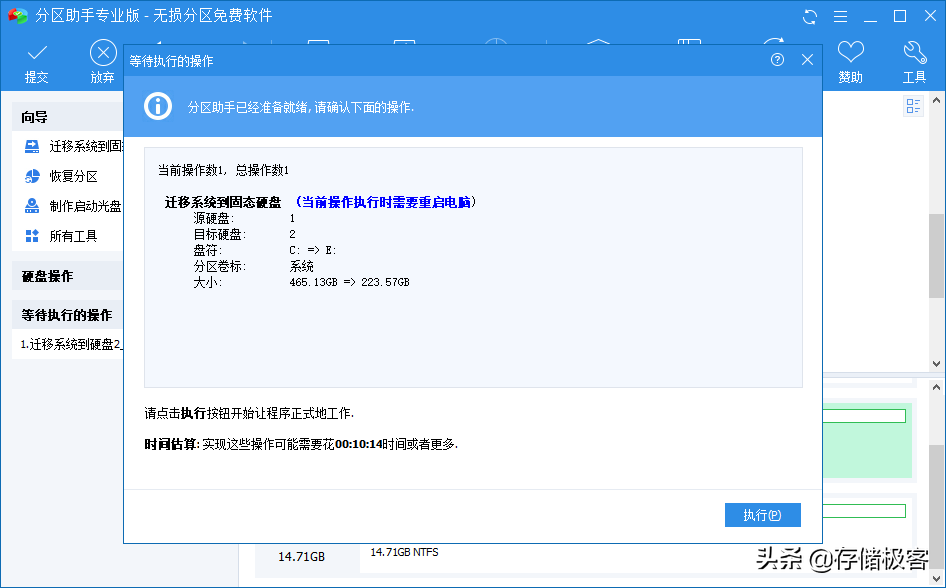Collapse the 等待执行的操作 section
Screen dimensions: 946x588
[x=67, y=314]
